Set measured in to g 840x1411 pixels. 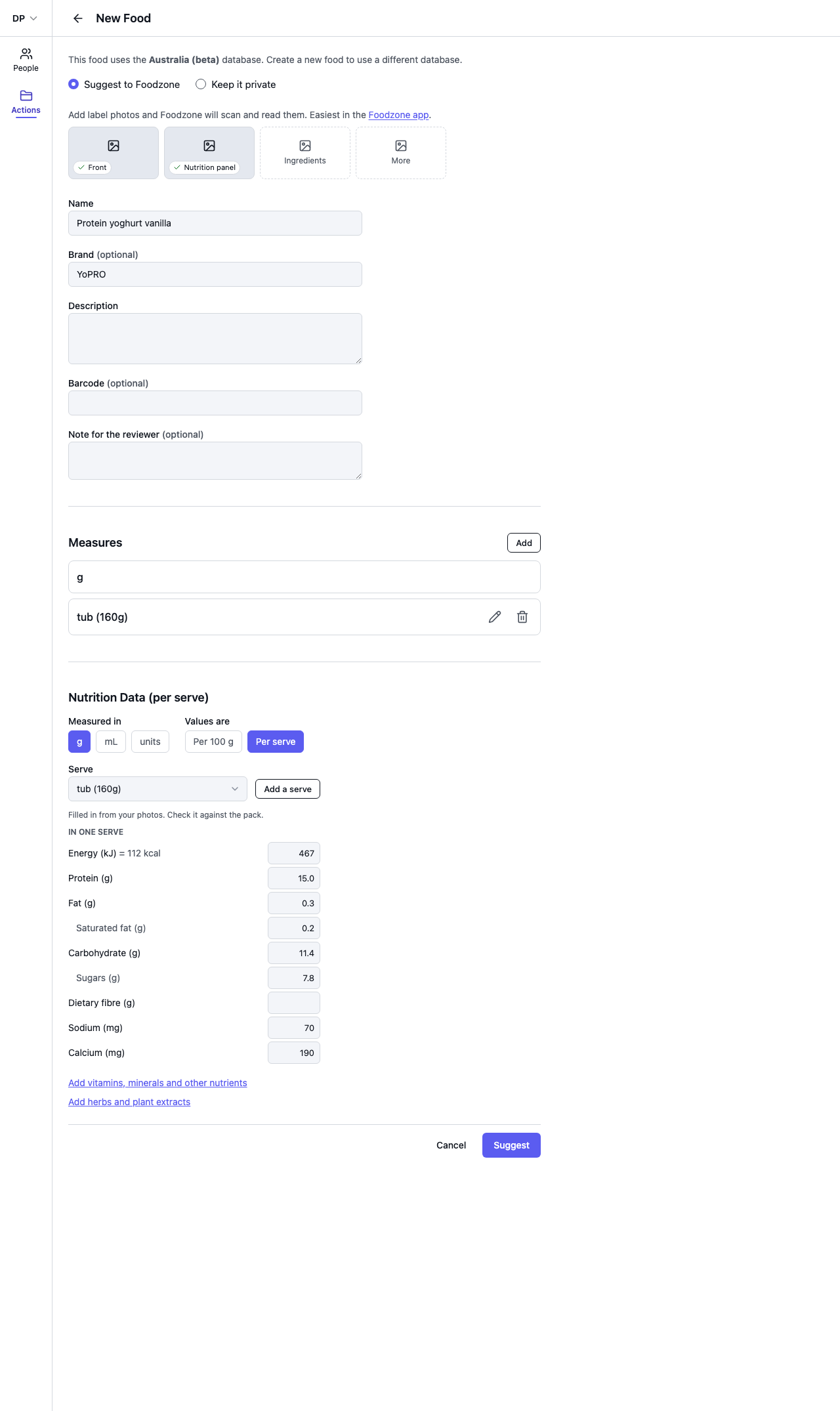coord(79,742)
